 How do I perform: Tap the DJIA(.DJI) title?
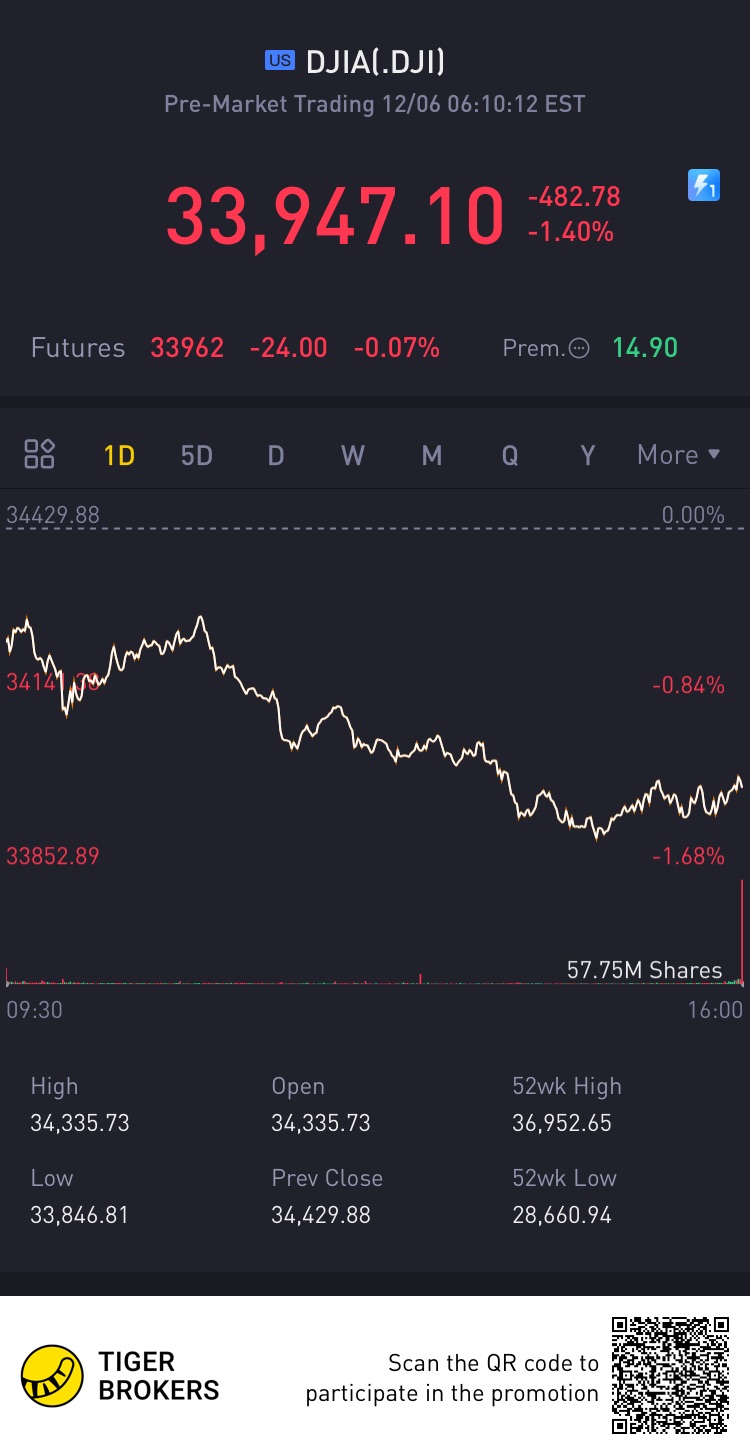click(x=375, y=62)
